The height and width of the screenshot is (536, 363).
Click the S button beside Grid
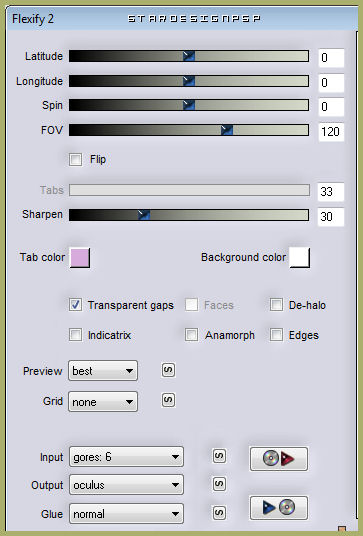[x=168, y=400]
